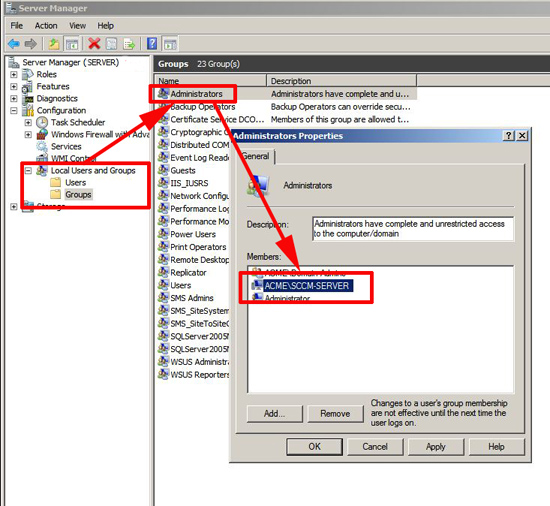Click the dialog Help button
550x506 pixels.
tap(496, 447)
